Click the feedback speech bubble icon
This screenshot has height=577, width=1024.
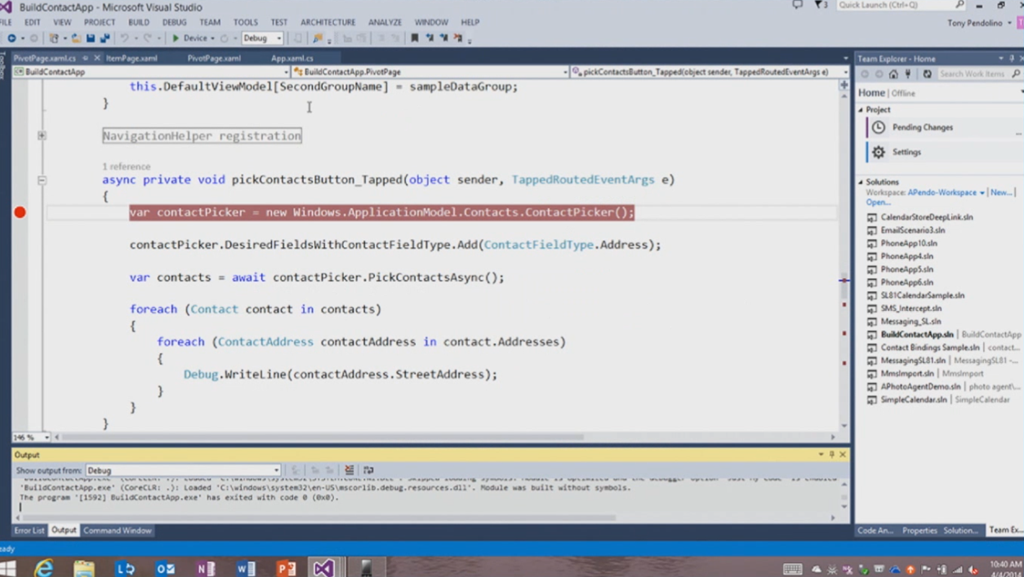(797, 5)
